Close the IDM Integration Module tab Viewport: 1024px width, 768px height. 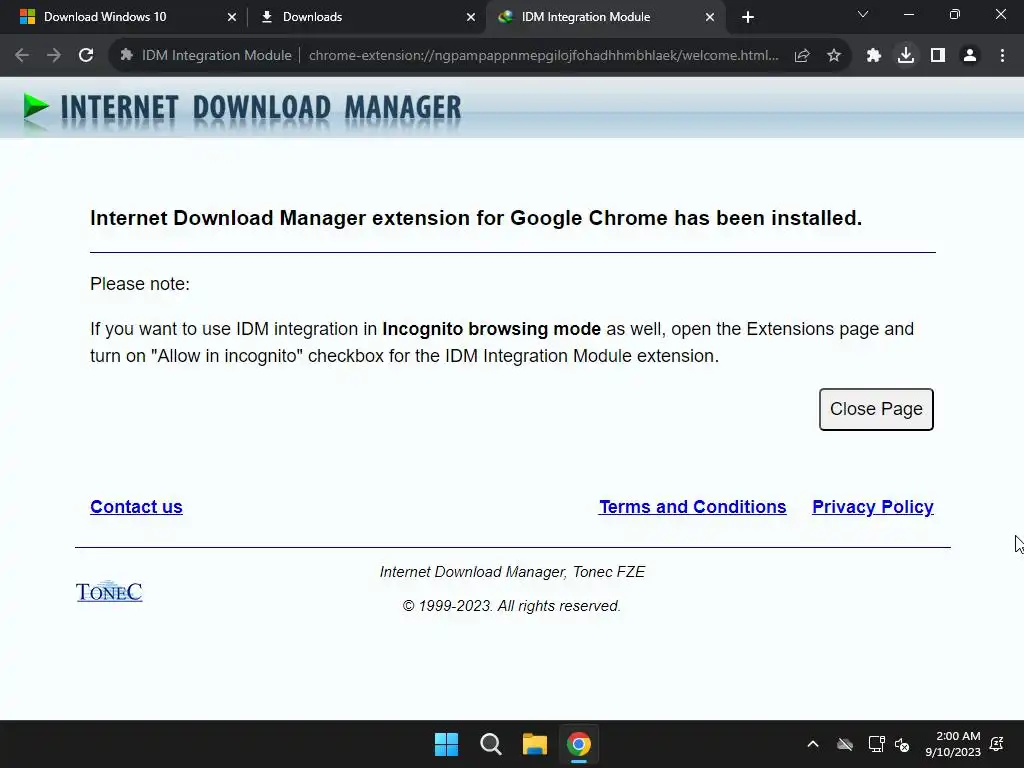[x=710, y=18]
